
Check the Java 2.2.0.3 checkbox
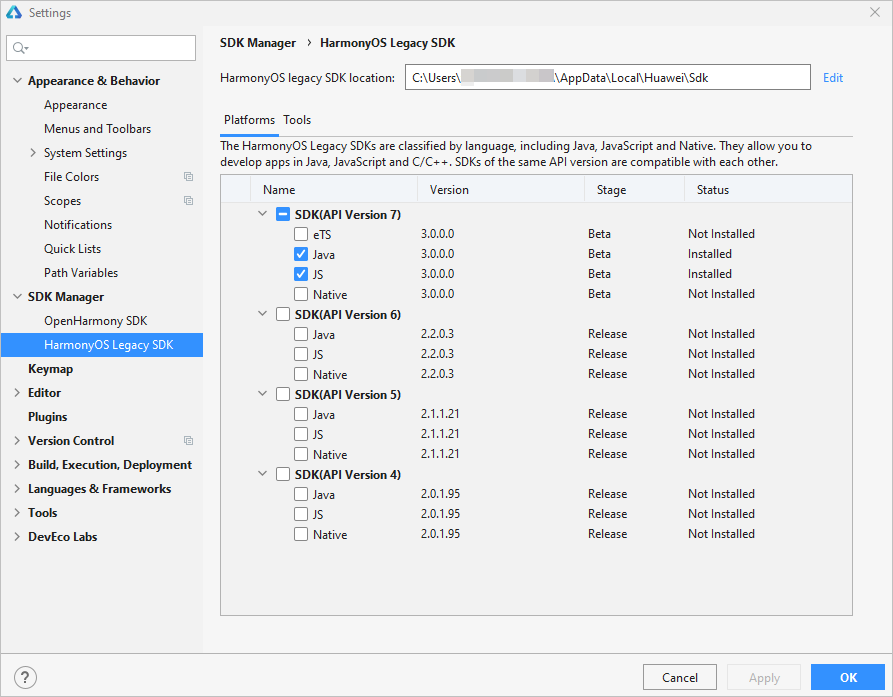[301, 334]
